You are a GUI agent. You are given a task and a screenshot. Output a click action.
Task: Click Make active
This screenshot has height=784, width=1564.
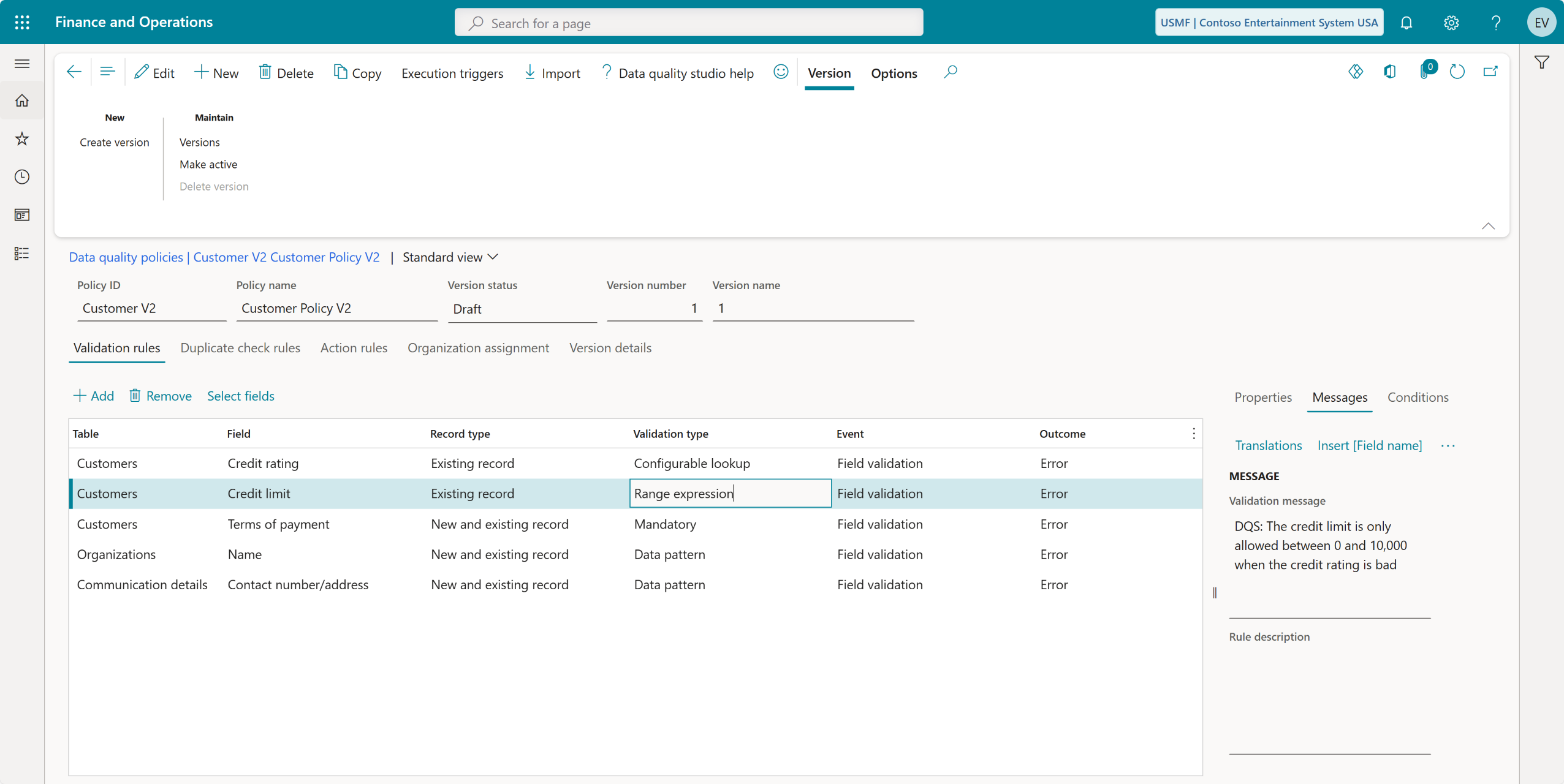coord(208,164)
